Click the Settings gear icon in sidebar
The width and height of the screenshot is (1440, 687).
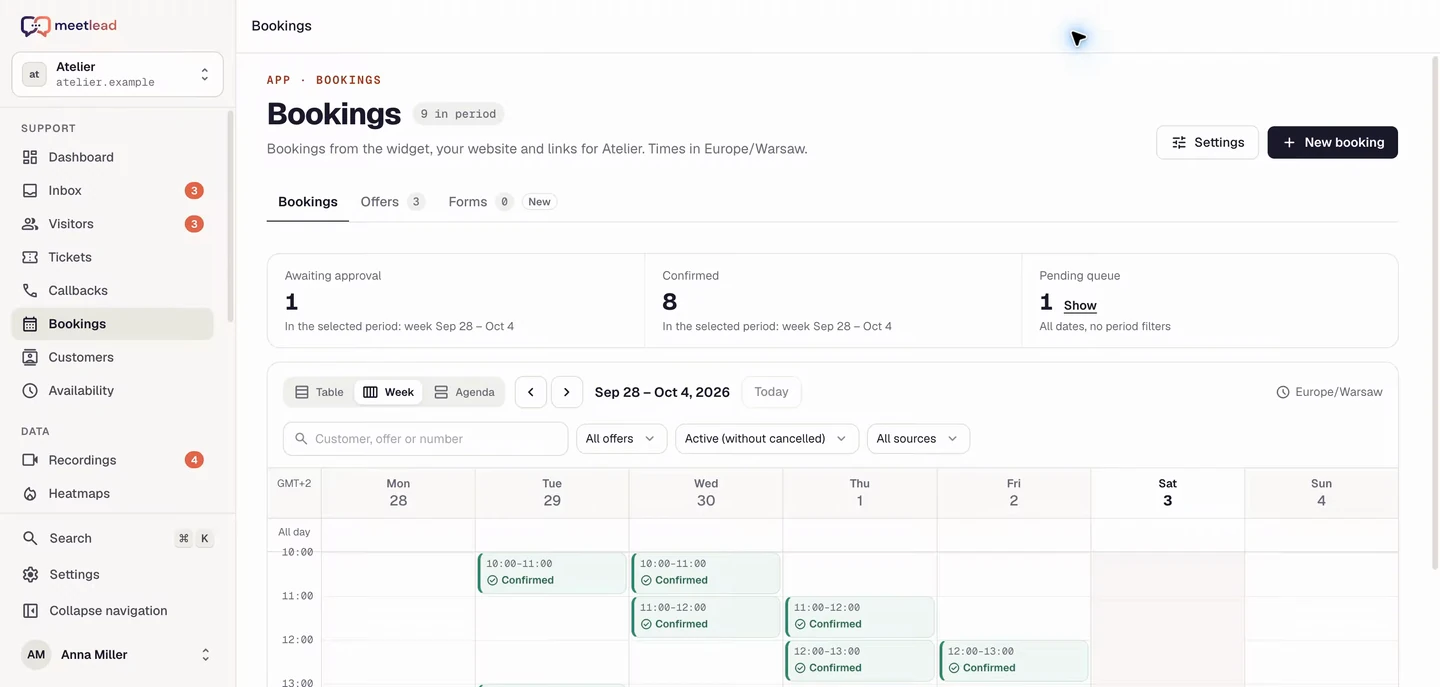tap(30, 574)
